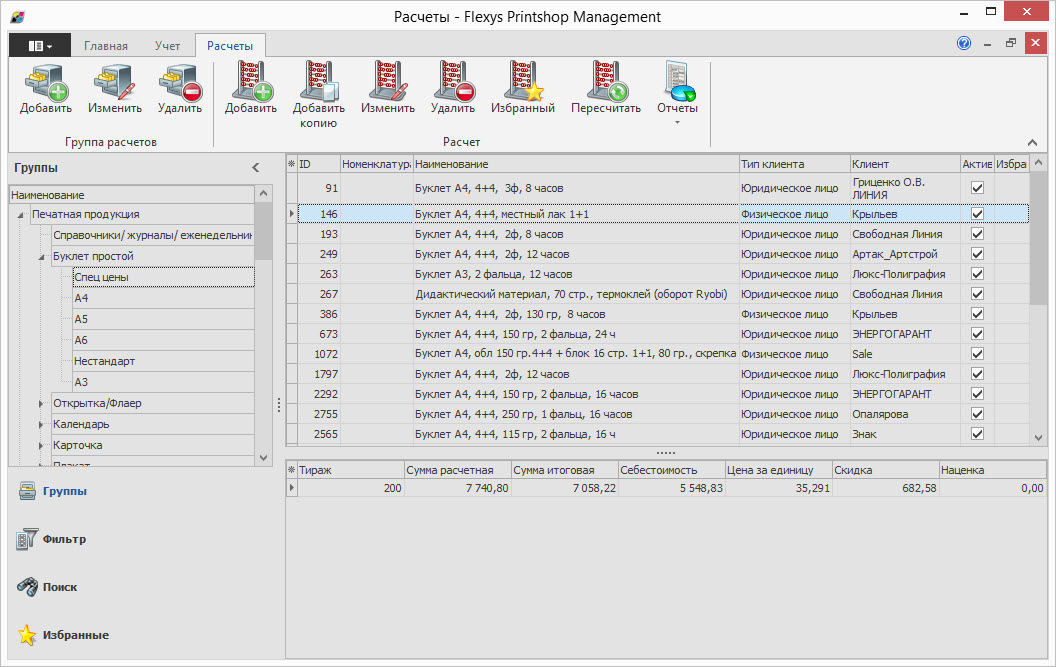Viewport: 1056px width, 667px height.
Task: Sort by the Тип клиента column header
Action: [x=794, y=164]
